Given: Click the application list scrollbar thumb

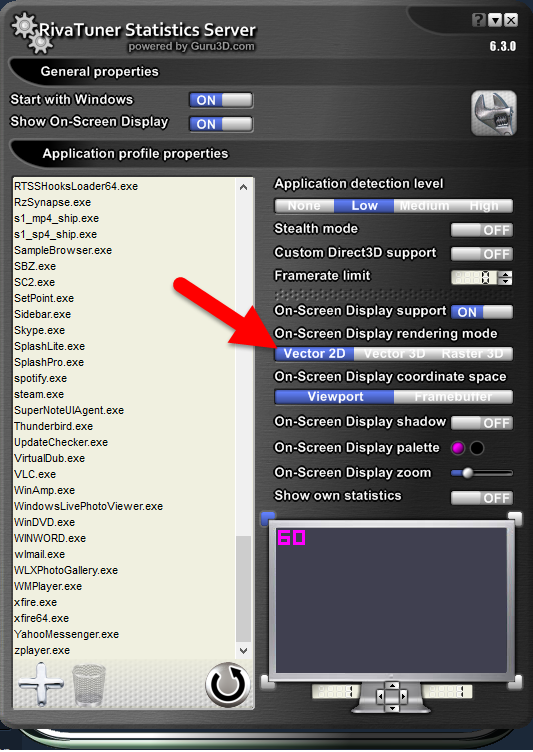Looking at the screenshot, I should [x=244, y=588].
